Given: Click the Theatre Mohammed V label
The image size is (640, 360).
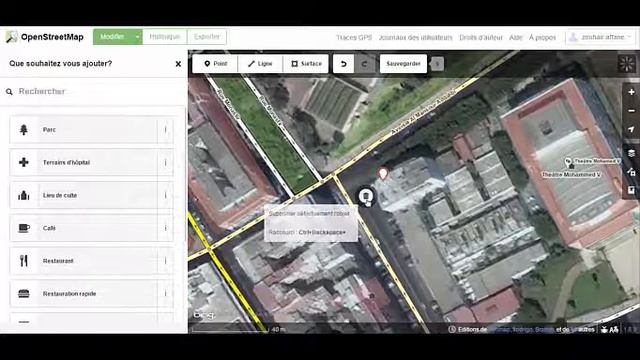Looking at the screenshot, I should (x=571, y=175).
